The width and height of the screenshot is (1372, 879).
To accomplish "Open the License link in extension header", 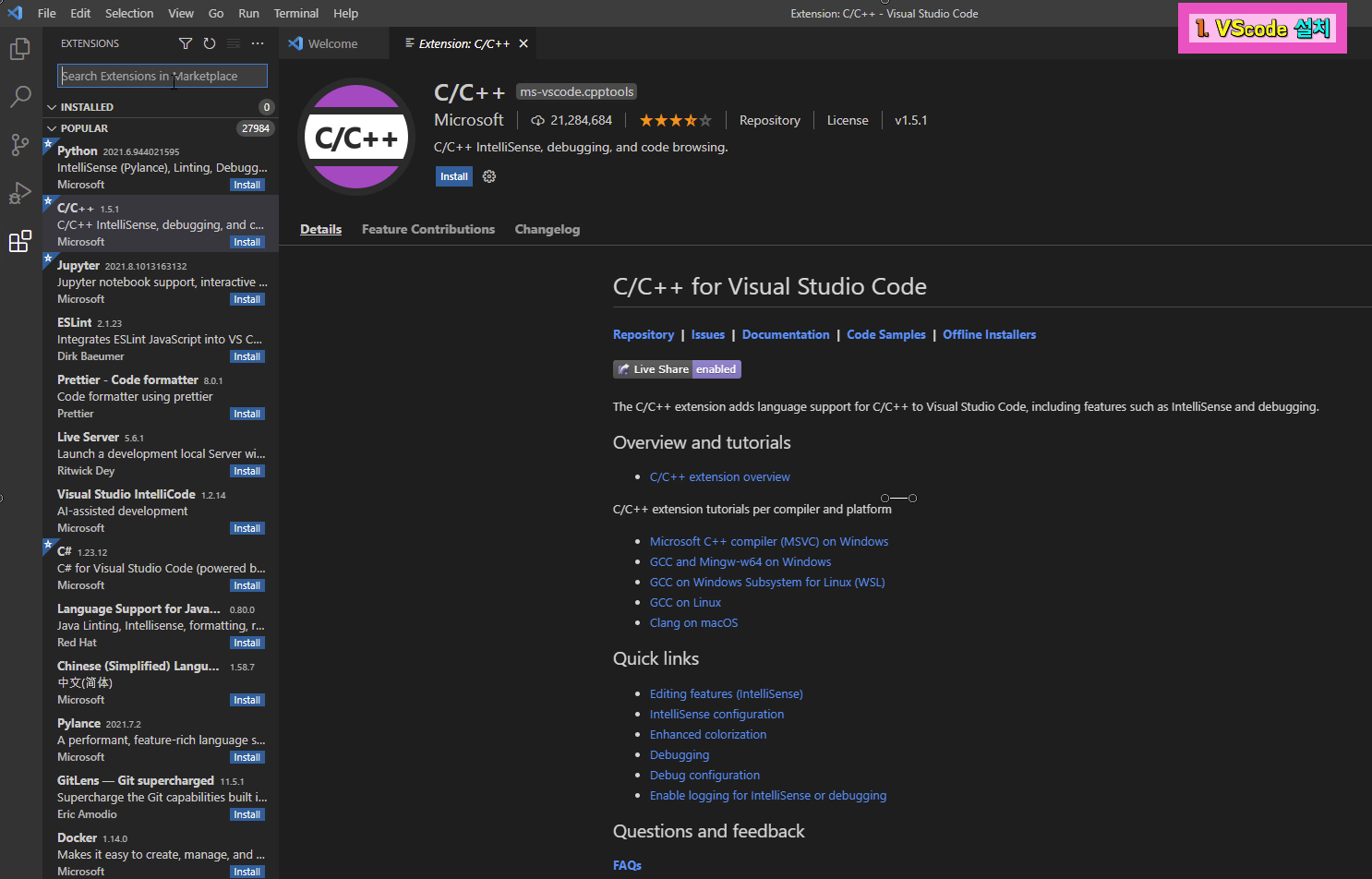I will click(x=848, y=120).
